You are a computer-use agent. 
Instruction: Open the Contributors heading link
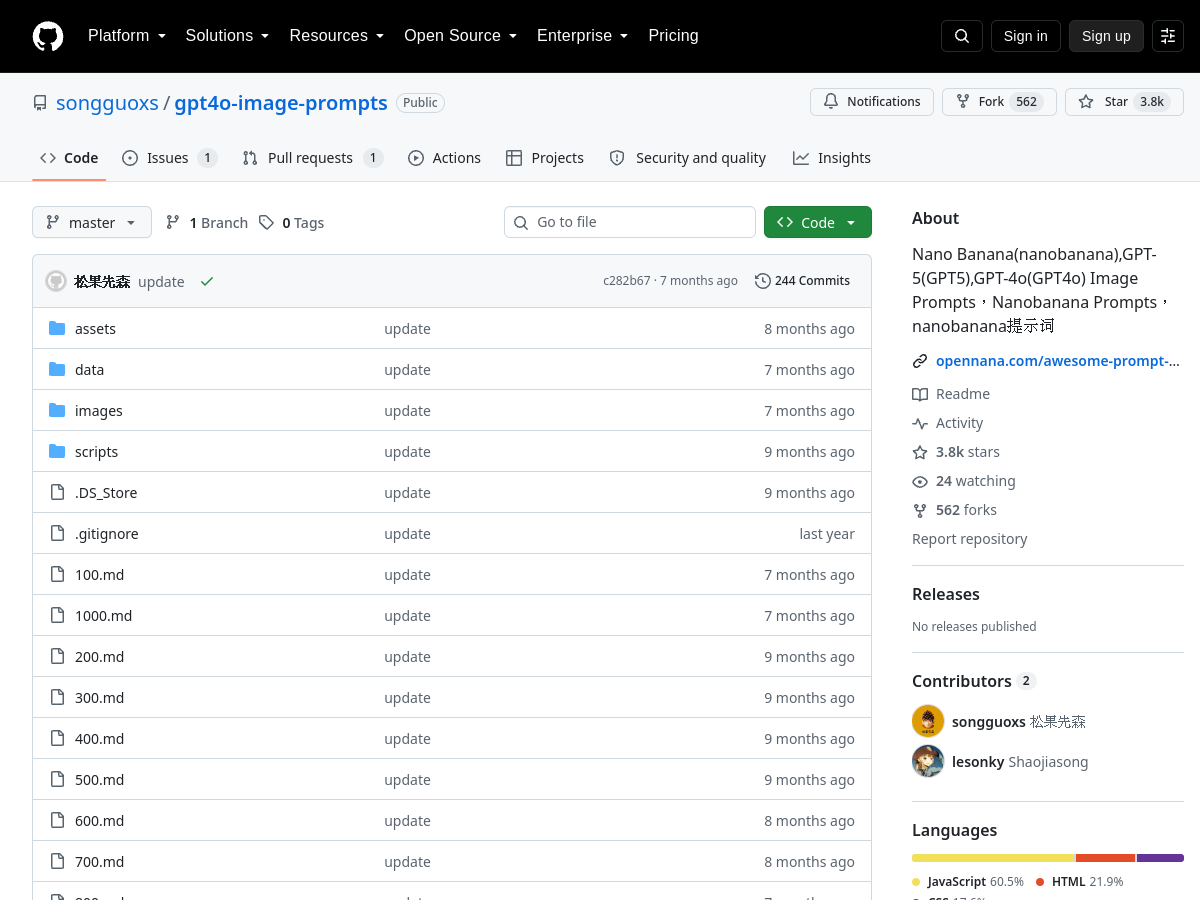974,681
